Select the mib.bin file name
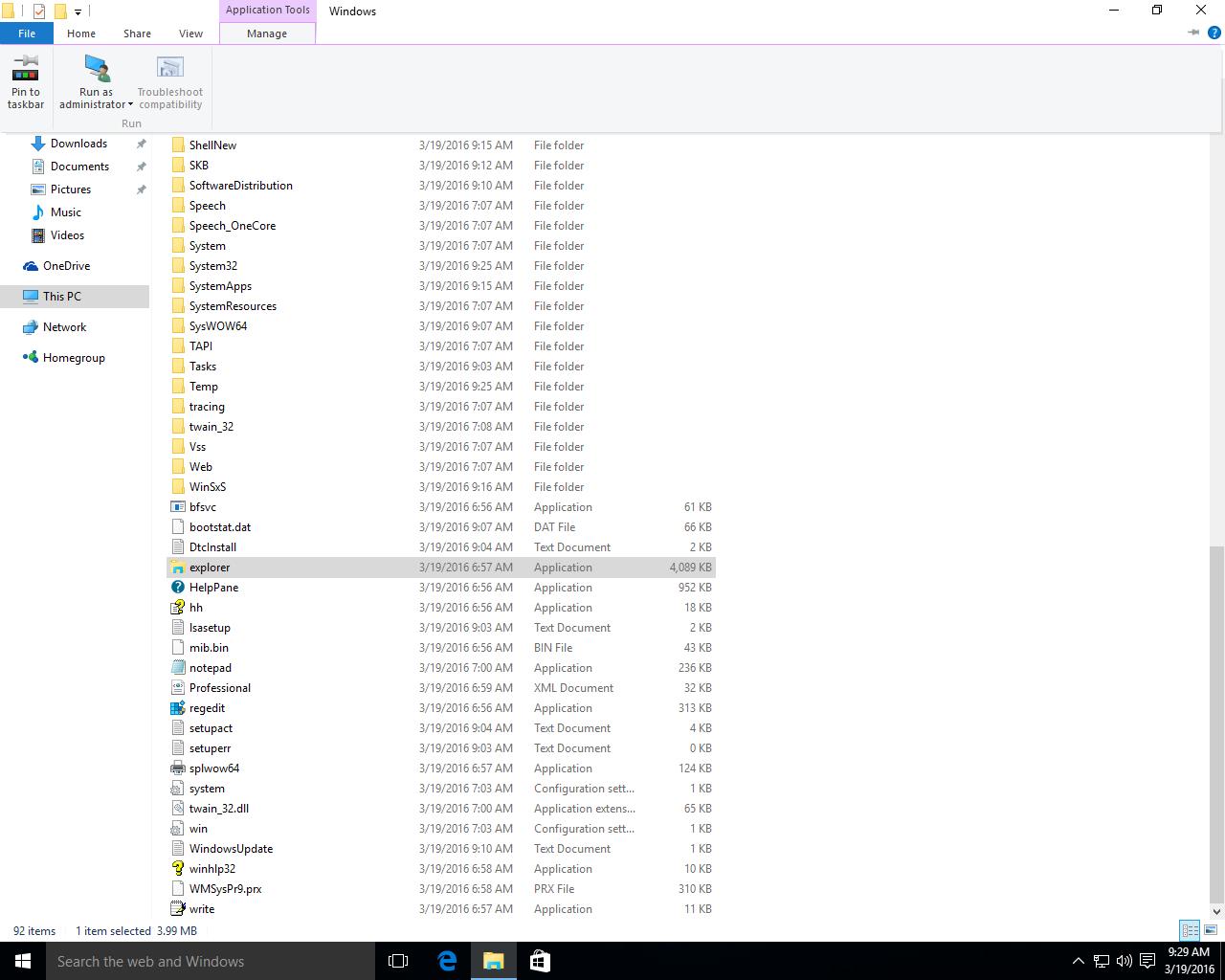This screenshot has width=1225, height=980. (209, 648)
